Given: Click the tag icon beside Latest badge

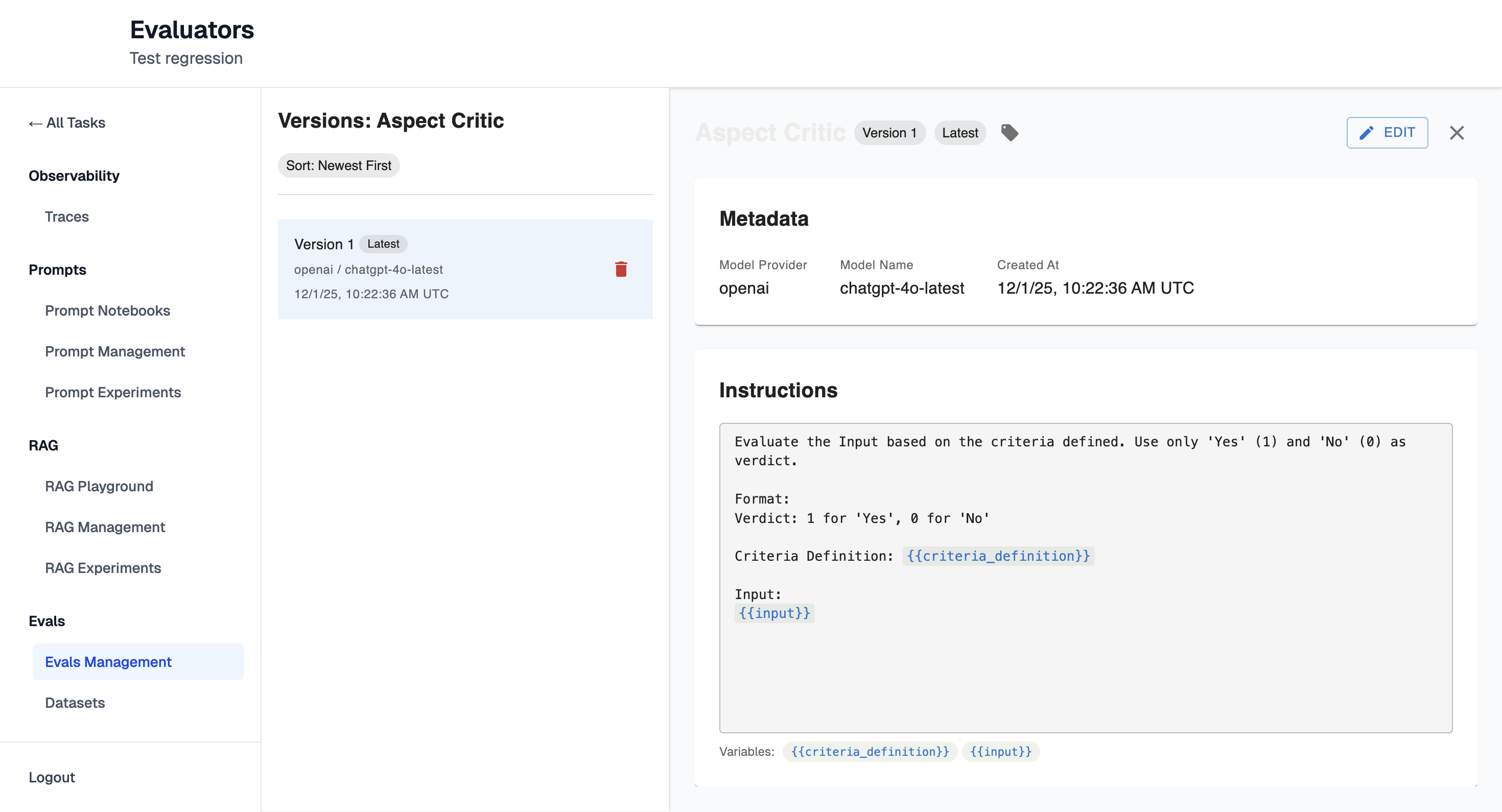Looking at the screenshot, I should 1010,133.
